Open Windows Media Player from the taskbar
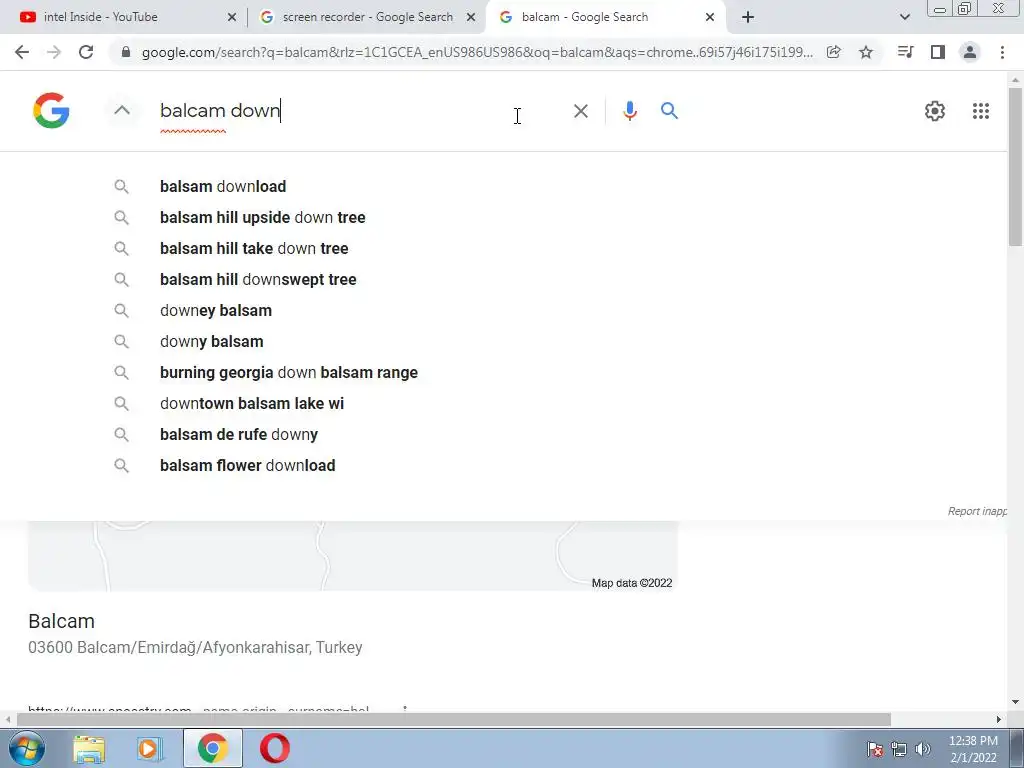The width and height of the screenshot is (1024, 768). 150,749
